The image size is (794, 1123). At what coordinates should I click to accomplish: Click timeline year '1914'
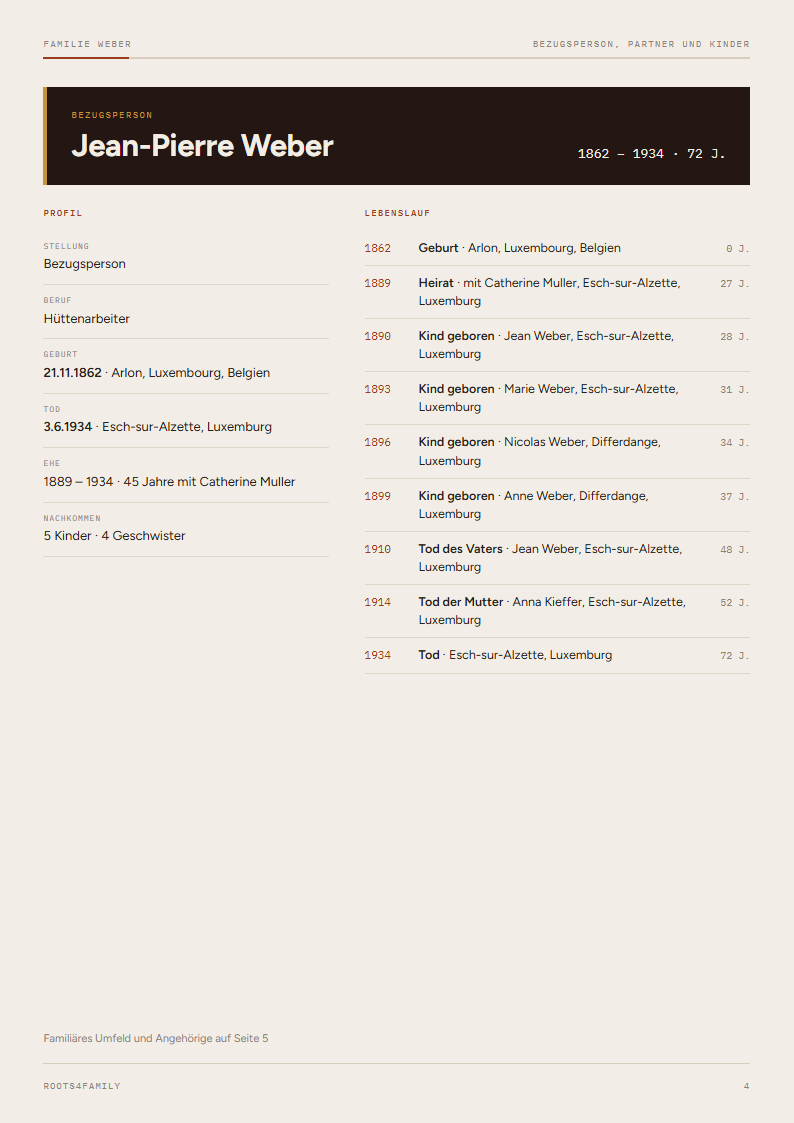377,602
